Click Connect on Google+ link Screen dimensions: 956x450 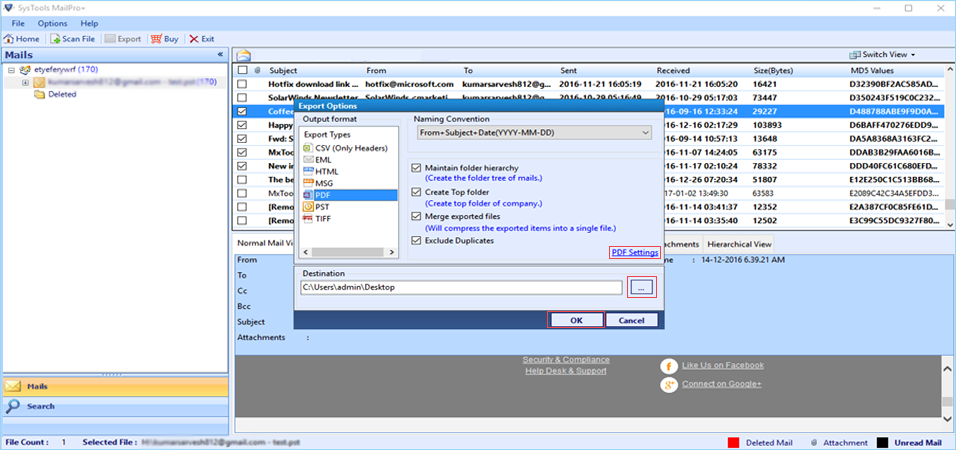point(721,384)
